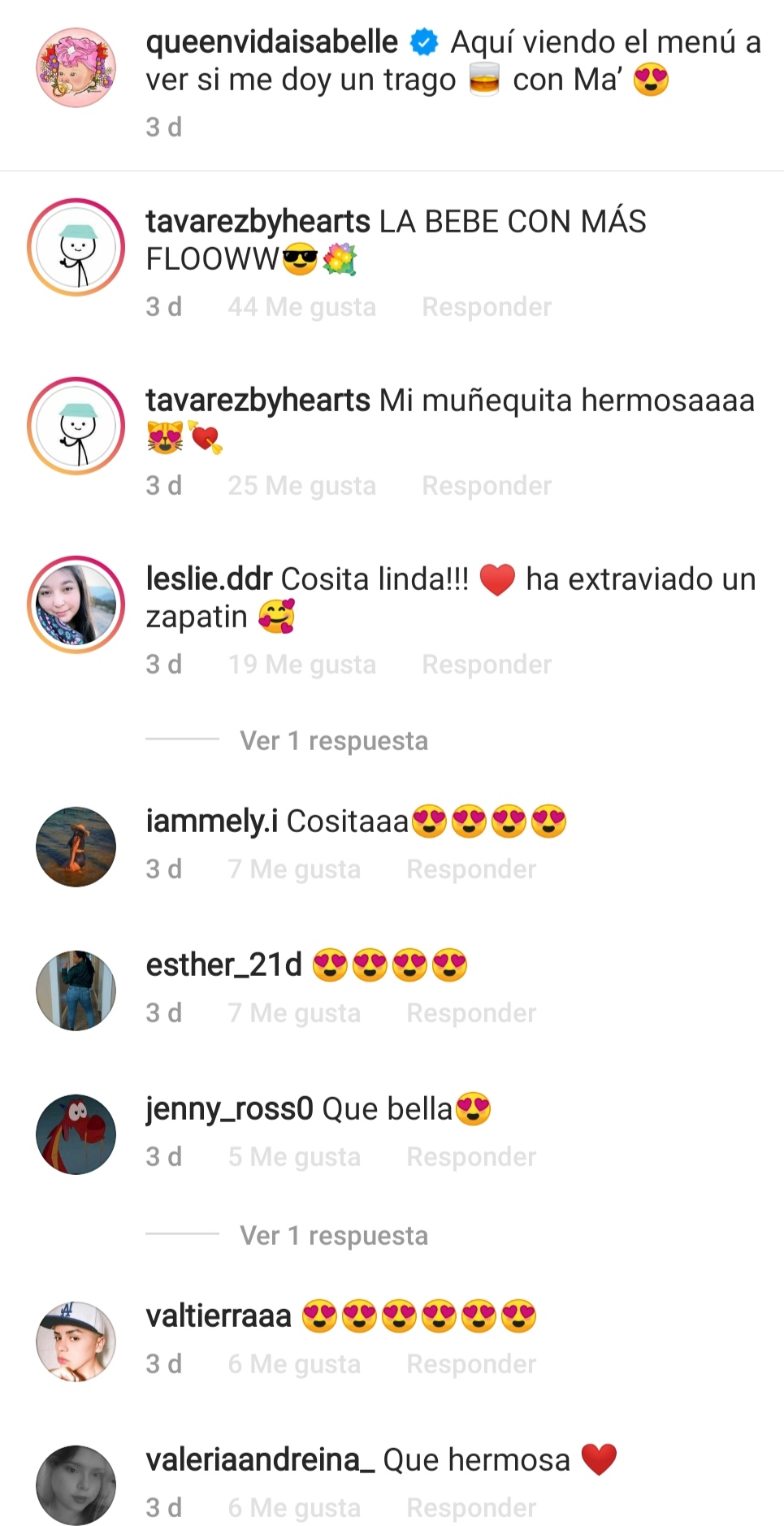Expand 'Ver 1 respuesta' under leslie.ddr's comment
This screenshot has height=1526, width=784.
coord(334,740)
